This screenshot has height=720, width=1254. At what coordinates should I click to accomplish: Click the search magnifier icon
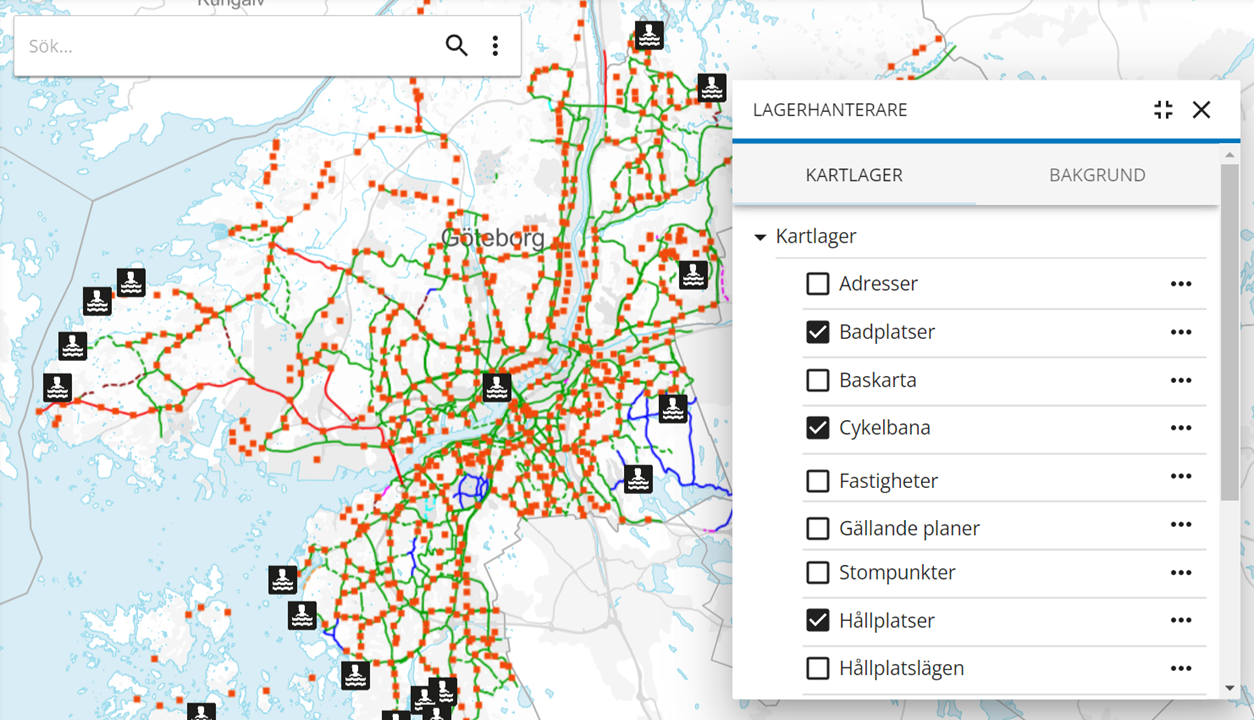point(457,45)
